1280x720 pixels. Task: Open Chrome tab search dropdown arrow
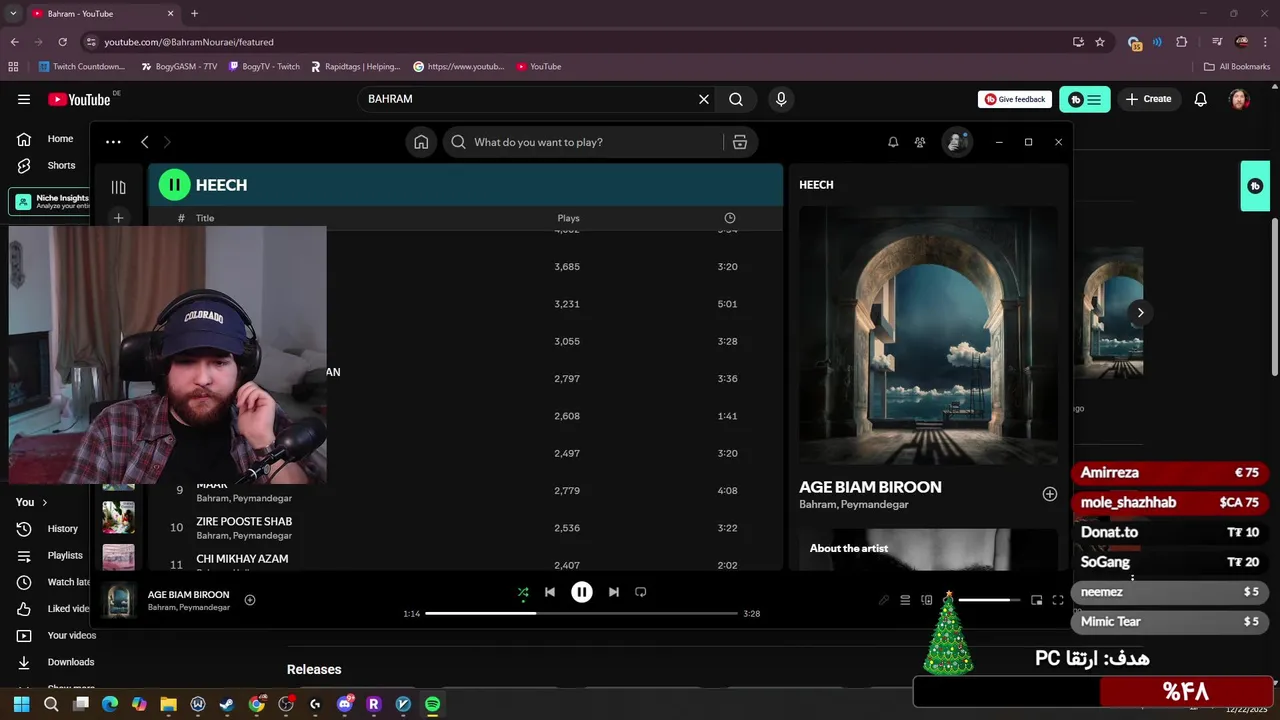coord(13,13)
